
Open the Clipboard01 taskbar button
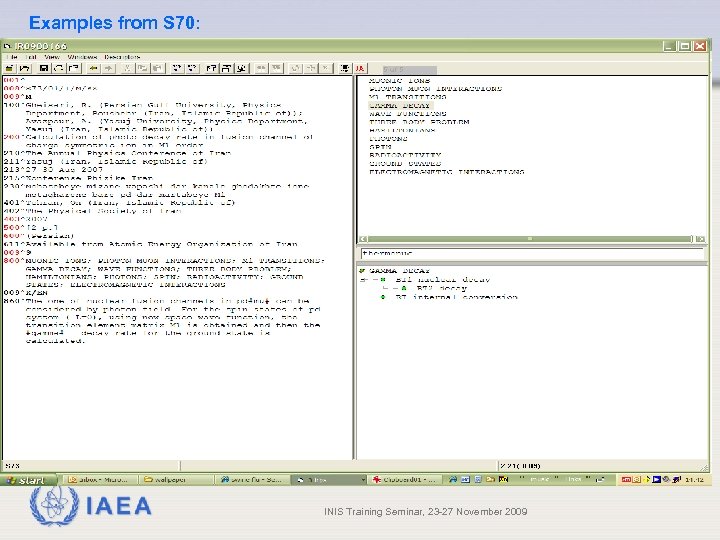click(x=404, y=480)
